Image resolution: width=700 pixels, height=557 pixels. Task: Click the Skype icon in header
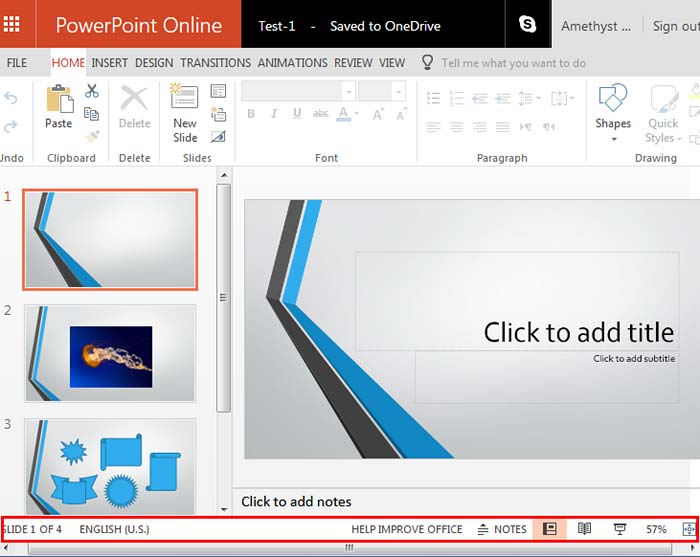tap(527, 24)
